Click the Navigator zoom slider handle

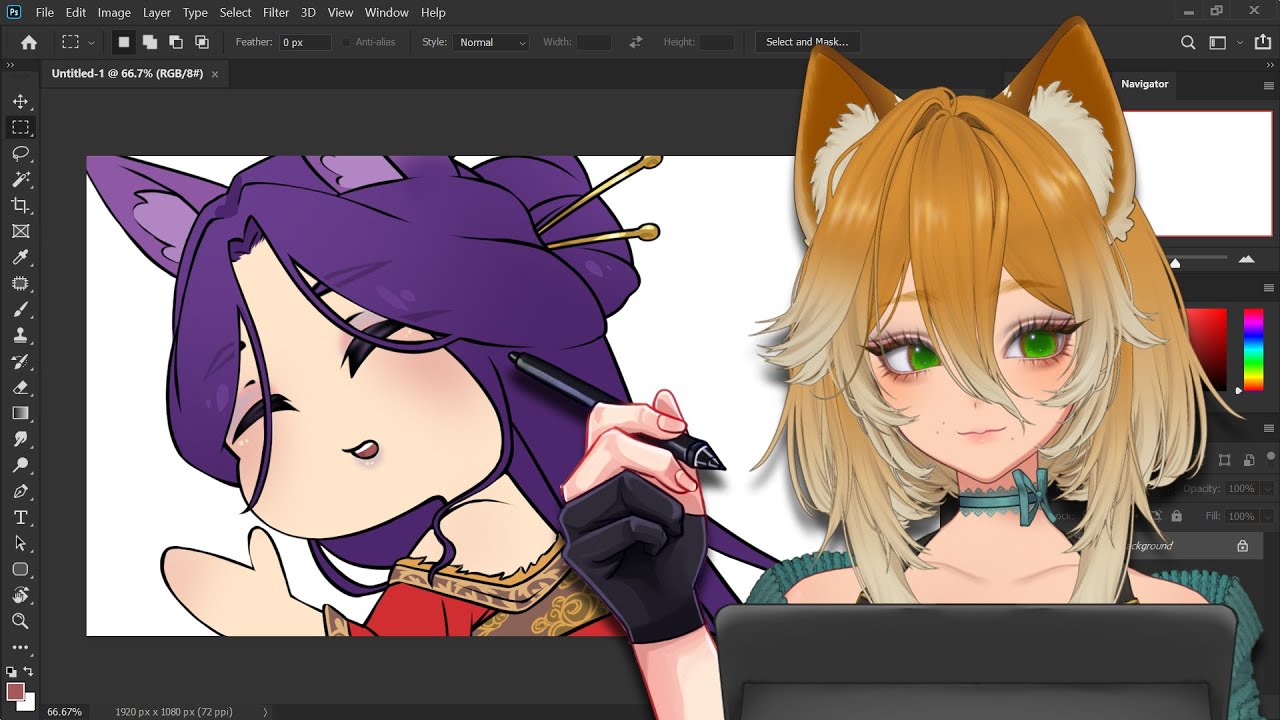1175,263
